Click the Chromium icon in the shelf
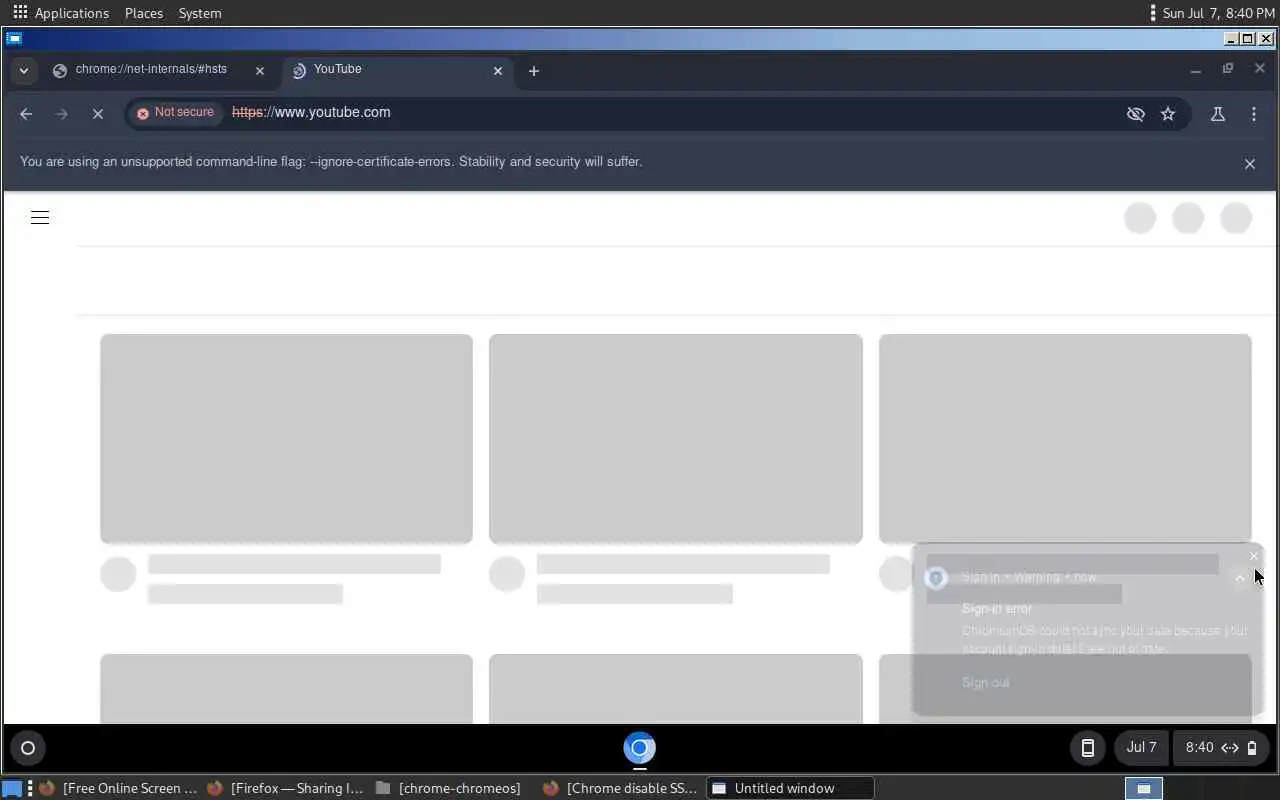The height and width of the screenshot is (800, 1280). (x=640, y=748)
